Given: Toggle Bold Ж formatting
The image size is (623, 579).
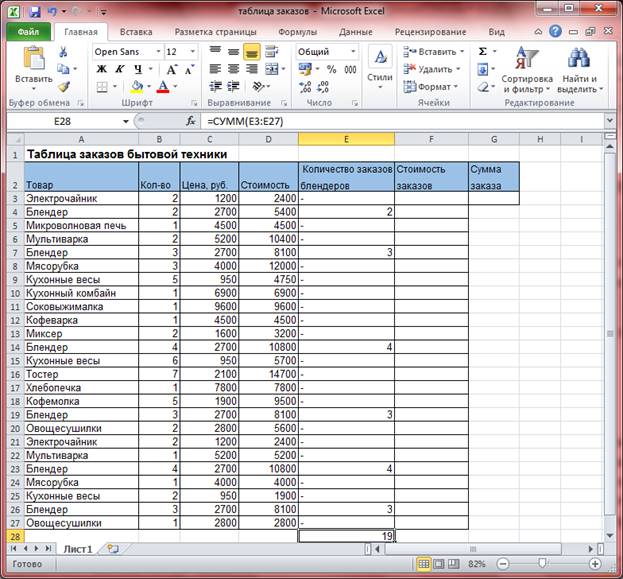Looking at the screenshot, I should [102, 69].
